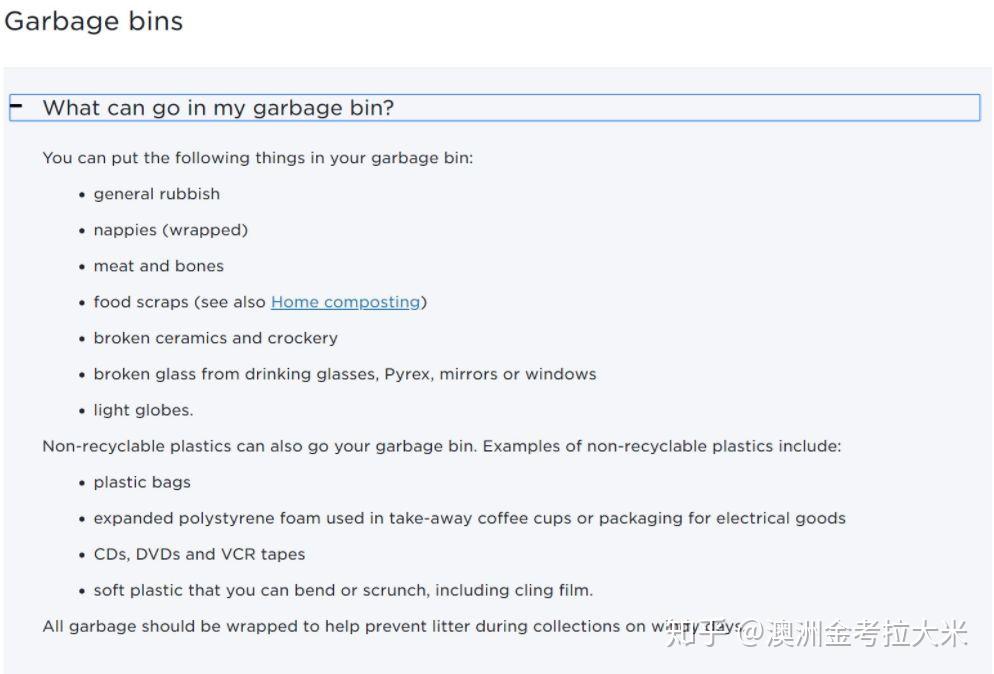Click 'broken ceramics and crockery' item
The image size is (994, 674).
(x=216, y=339)
